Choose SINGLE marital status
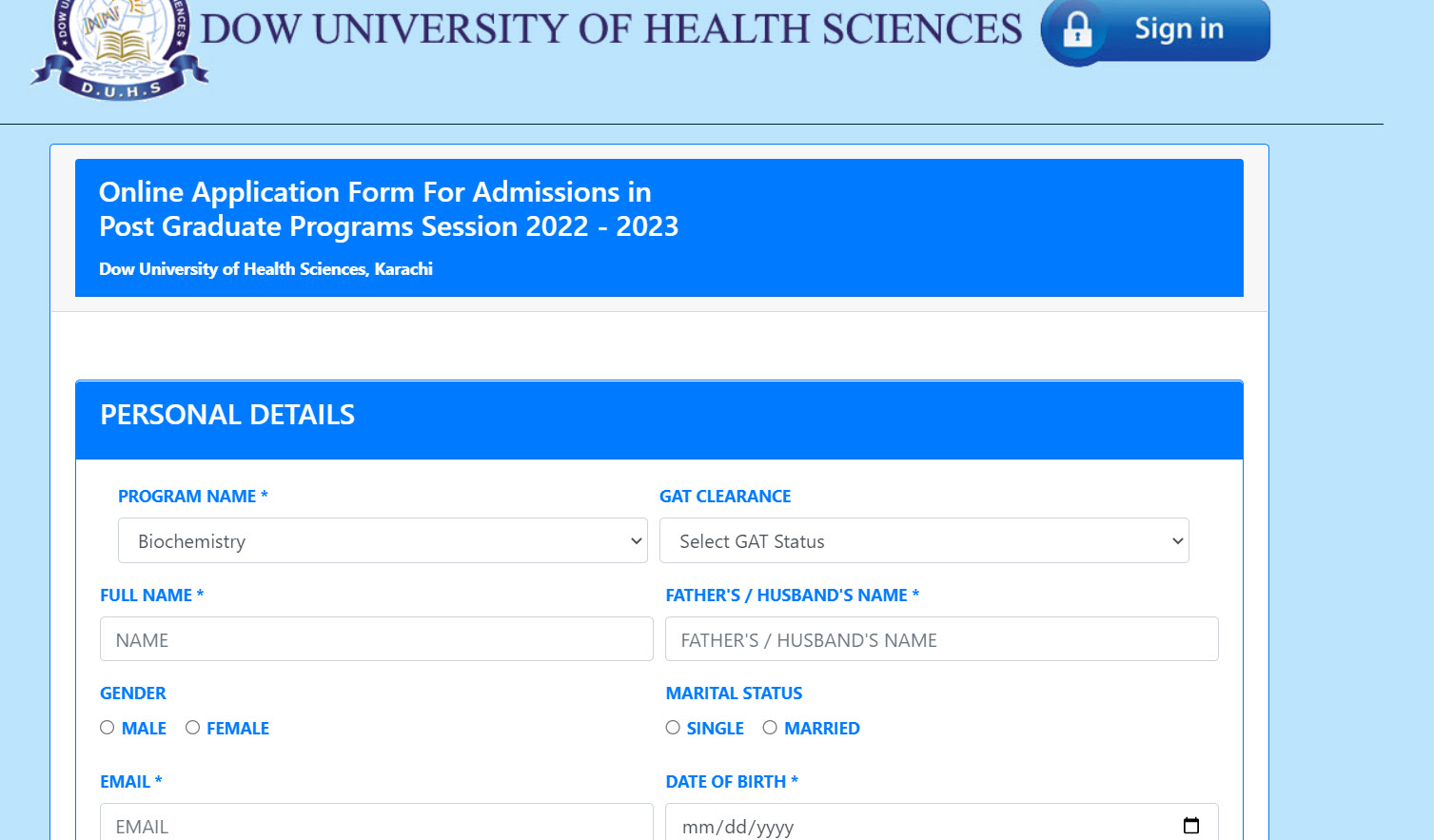This screenshot has width=1434, height=840. pyautogui.click(x=673, y=727)
